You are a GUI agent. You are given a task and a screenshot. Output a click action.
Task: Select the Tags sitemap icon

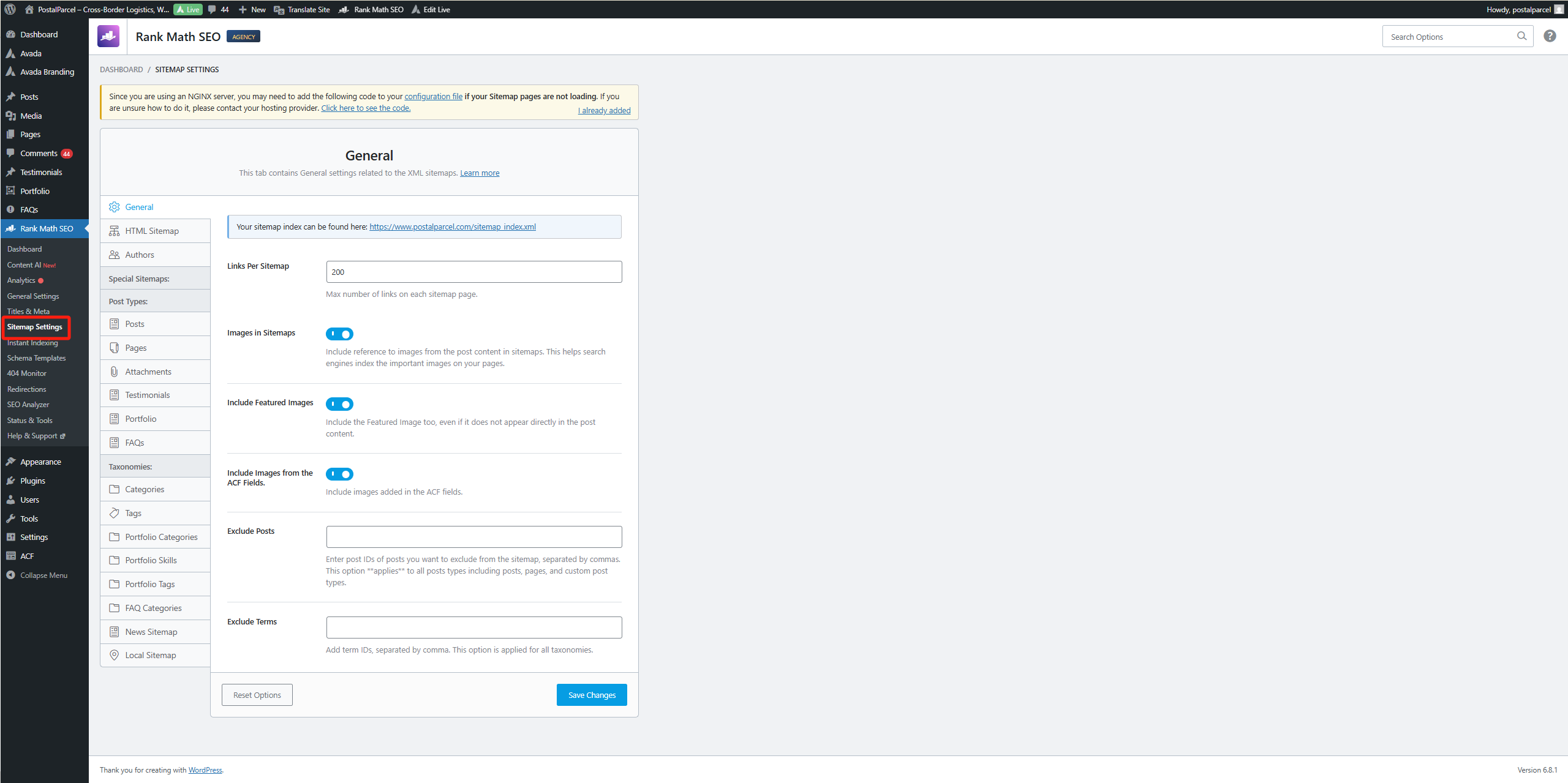[114, 513]
